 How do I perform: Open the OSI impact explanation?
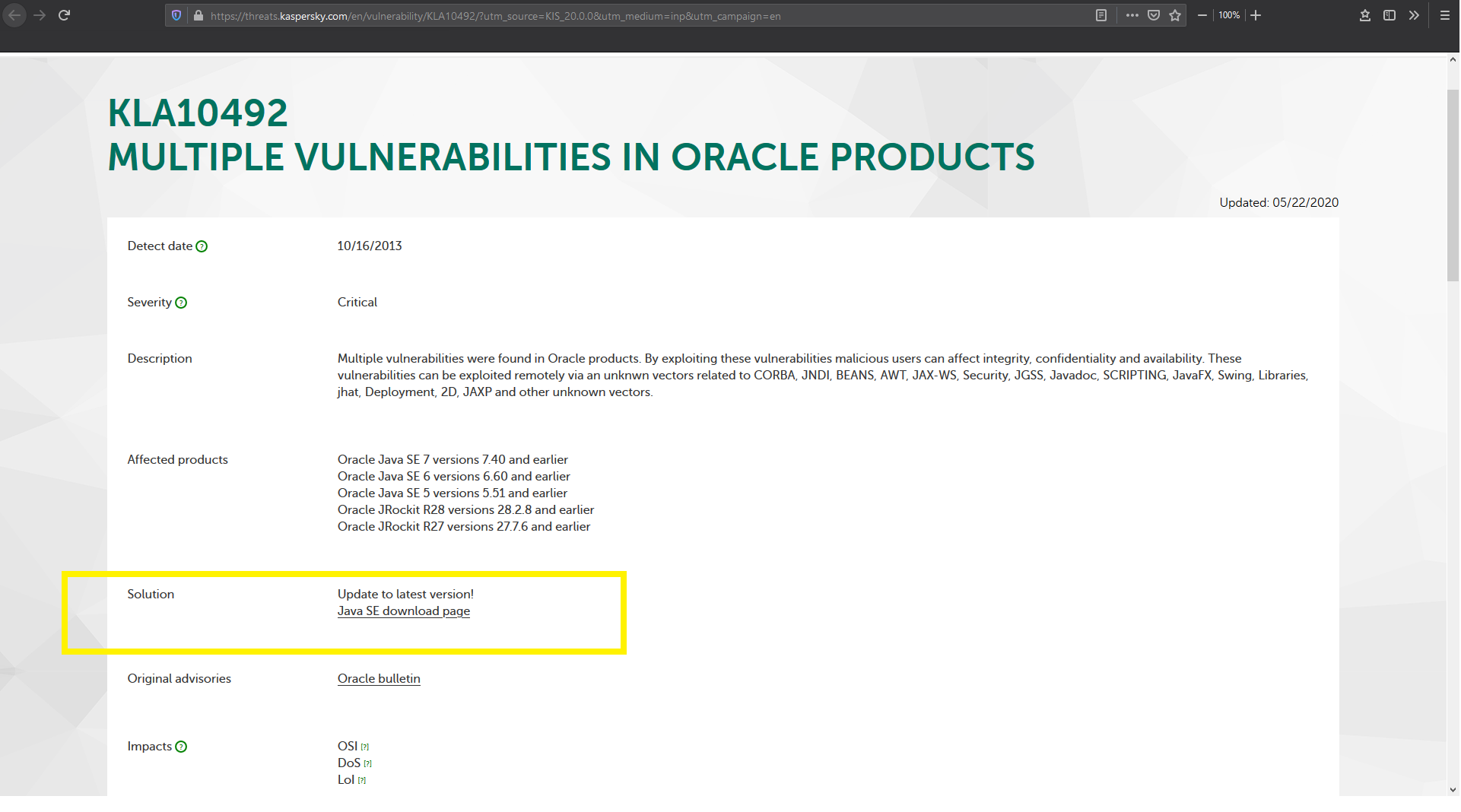365,747
